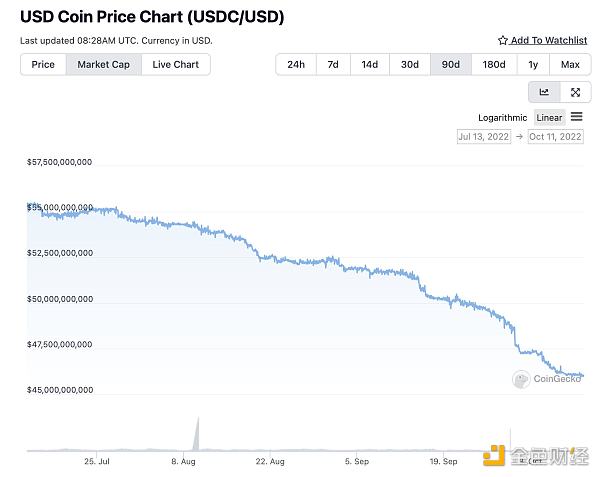Screen dimensions: 600x477
Task: Open the Live Chart tab
Action: (x=176, y=64)
